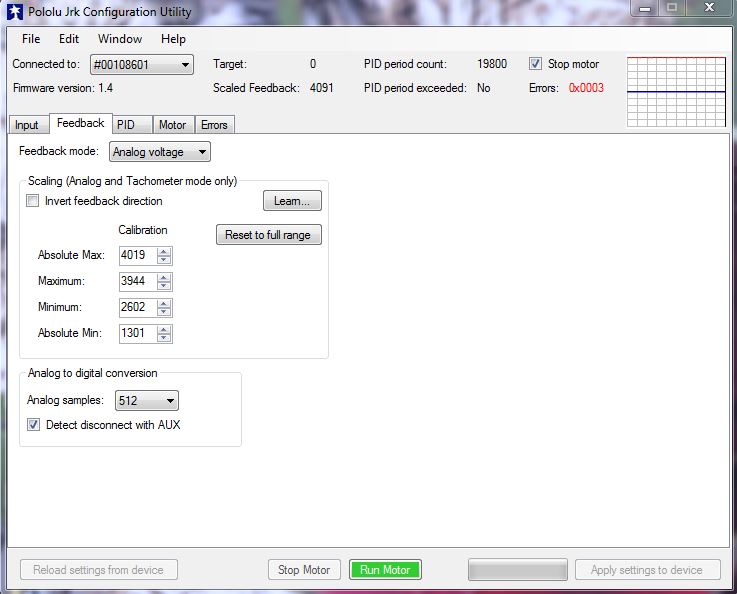Select the Feedback tab
The width and height of the screenshot is (737, 594).
[80, 123]
